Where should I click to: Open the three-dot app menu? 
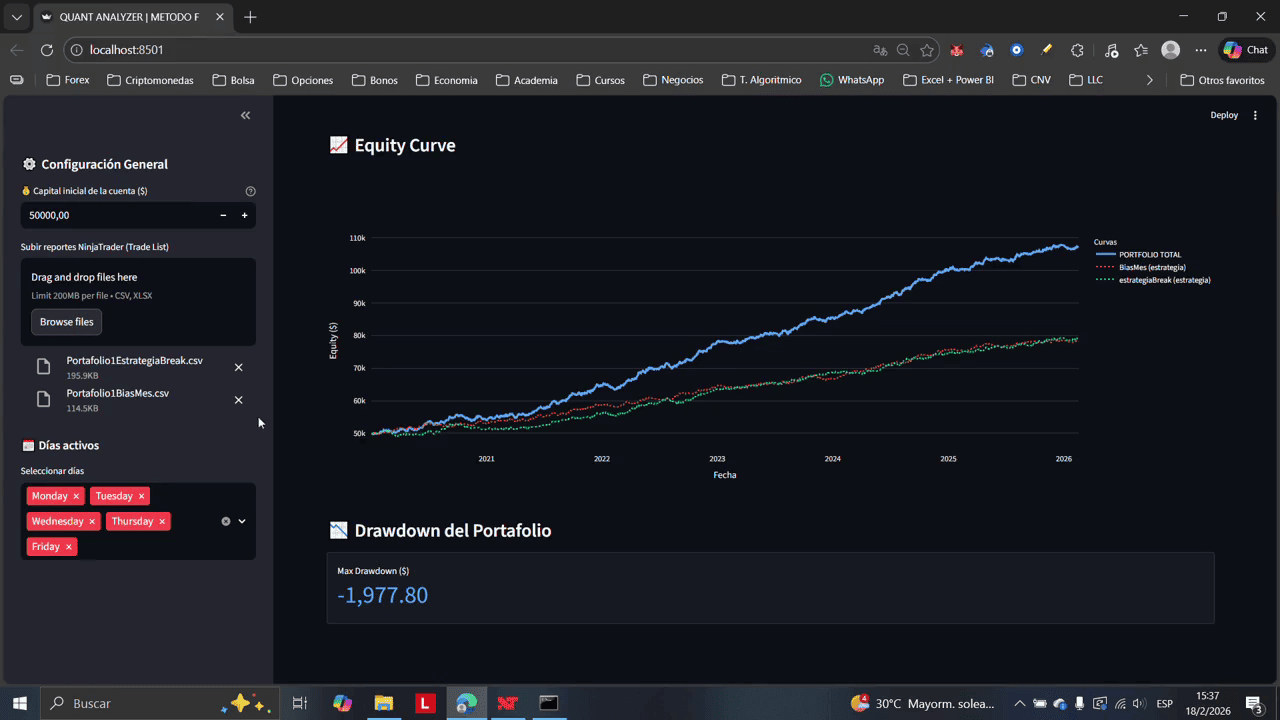pos(1255,115)
